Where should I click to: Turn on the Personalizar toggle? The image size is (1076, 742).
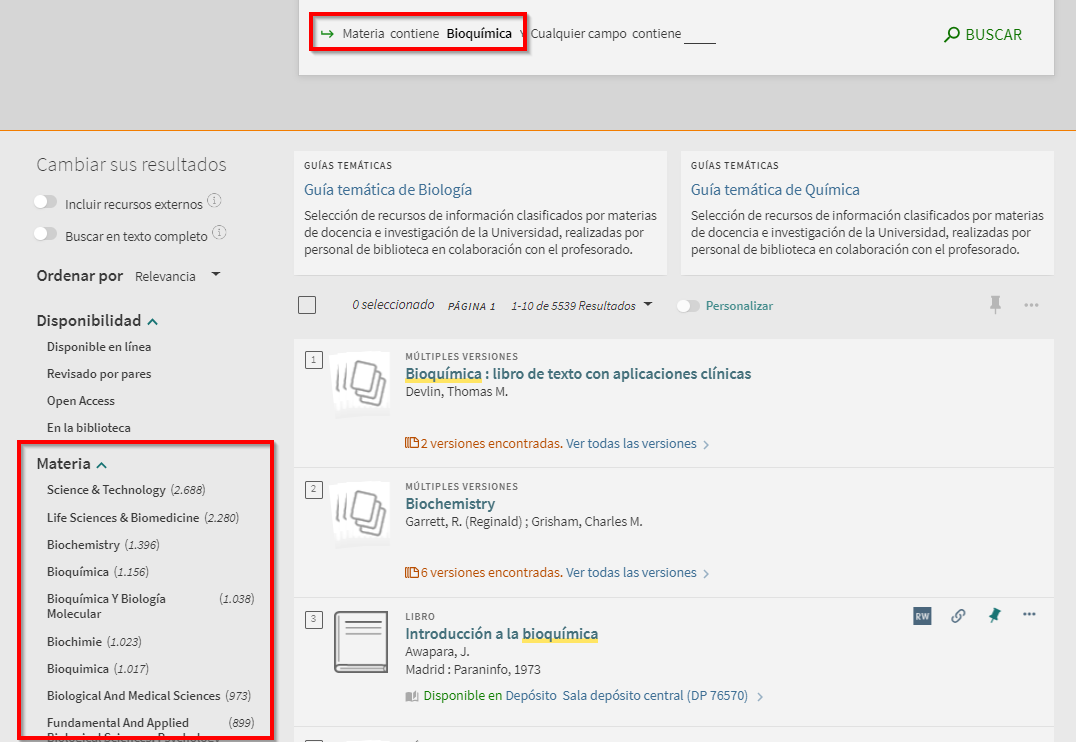[688, 306]
